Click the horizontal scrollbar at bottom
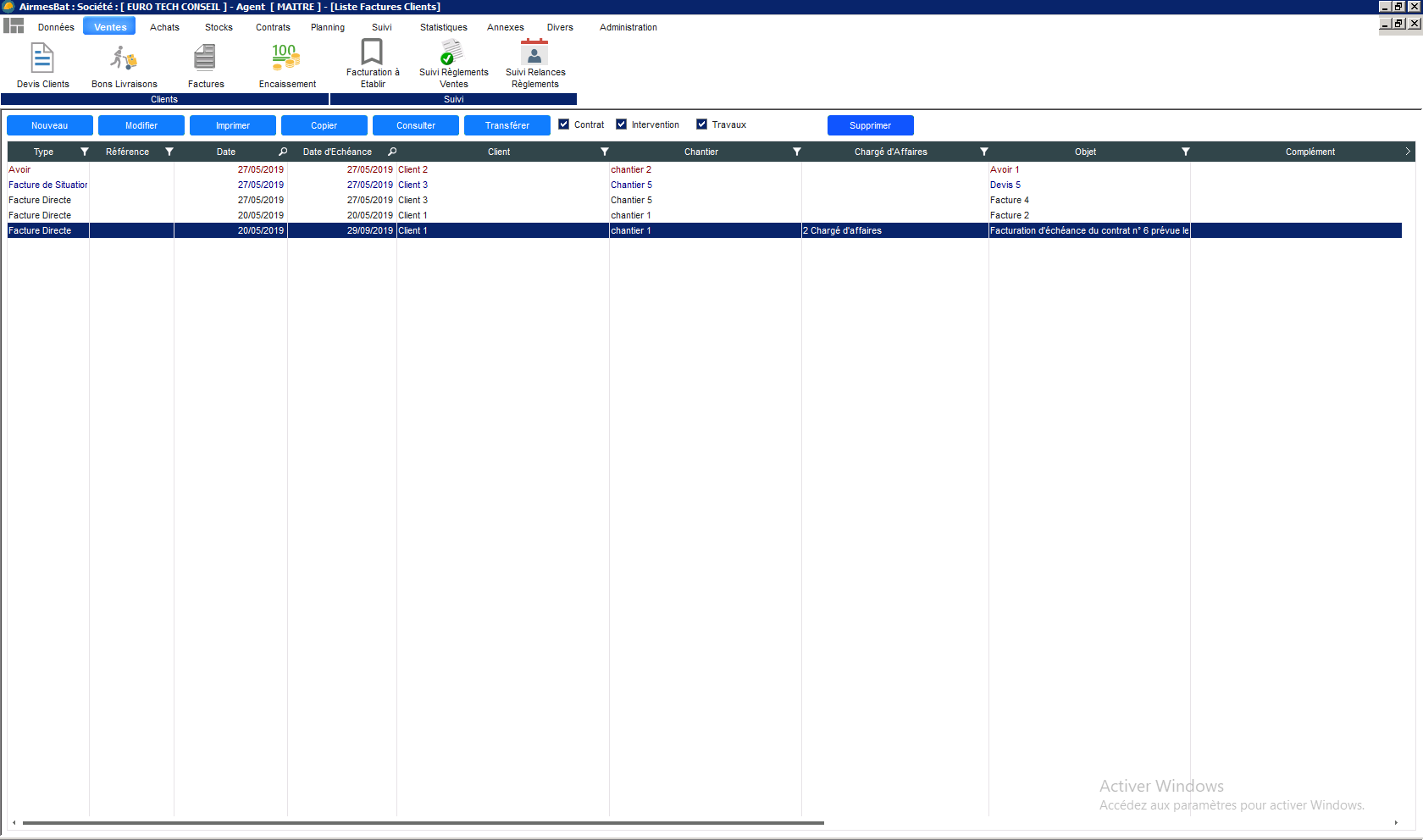Screen dimensions: 1423x840 coord(424,822)
